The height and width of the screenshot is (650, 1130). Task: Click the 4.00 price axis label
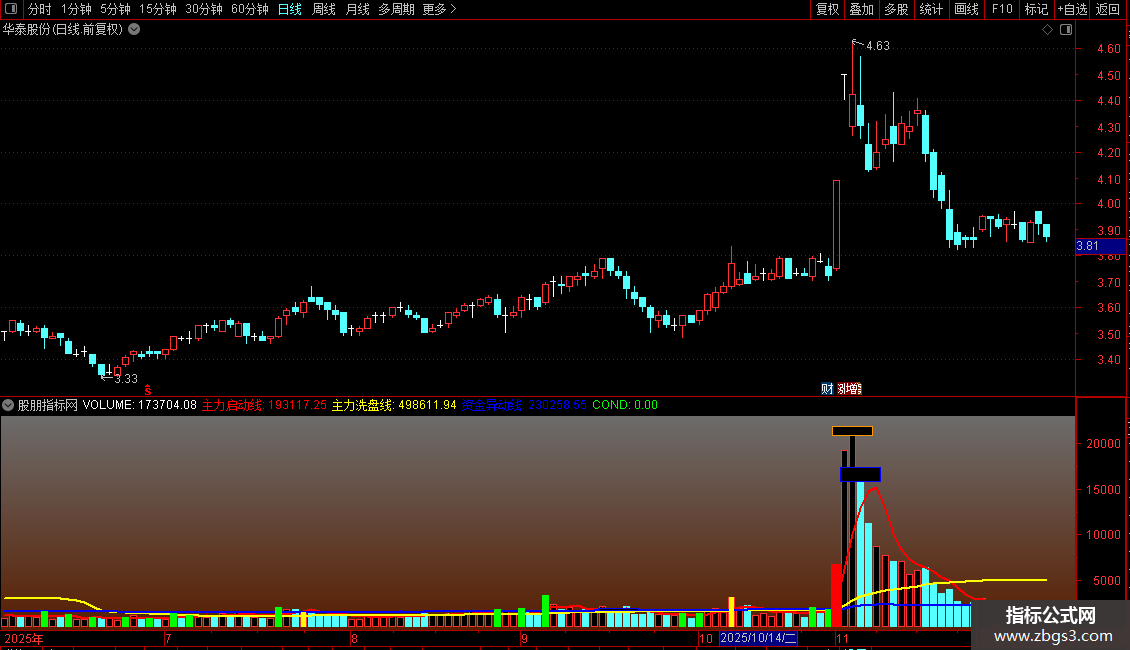click(1108, 204)
